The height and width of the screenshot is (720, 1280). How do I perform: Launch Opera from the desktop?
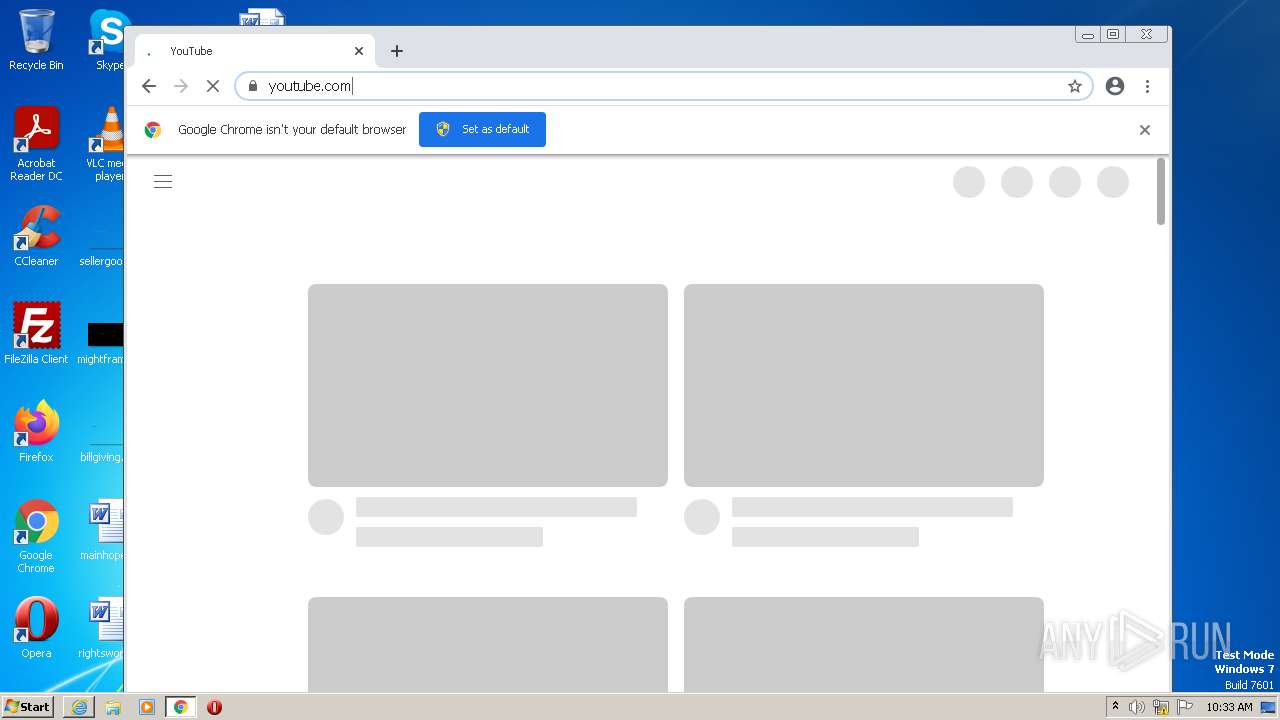tap(36, 628)
